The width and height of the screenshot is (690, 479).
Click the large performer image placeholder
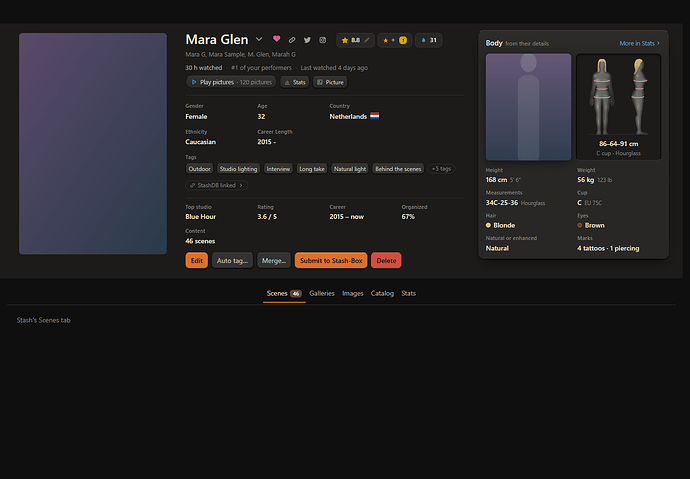pyautogui.click(x=93, y=143)
